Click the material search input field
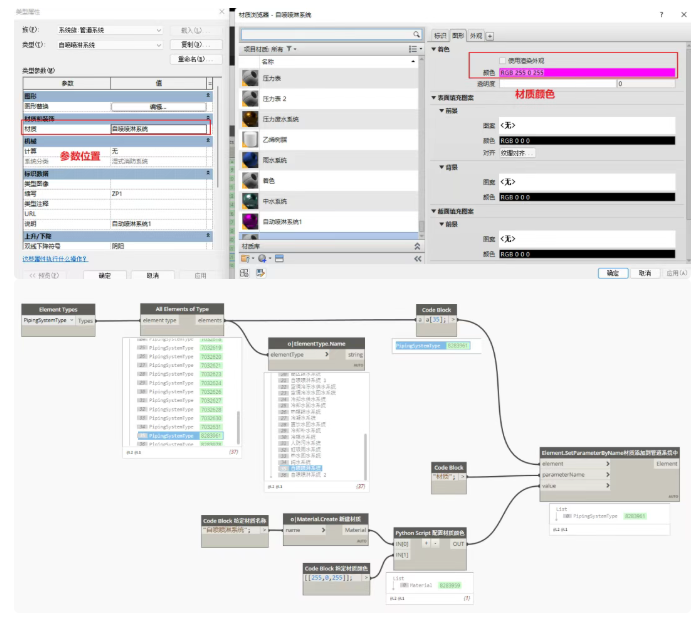 (327, 34)
